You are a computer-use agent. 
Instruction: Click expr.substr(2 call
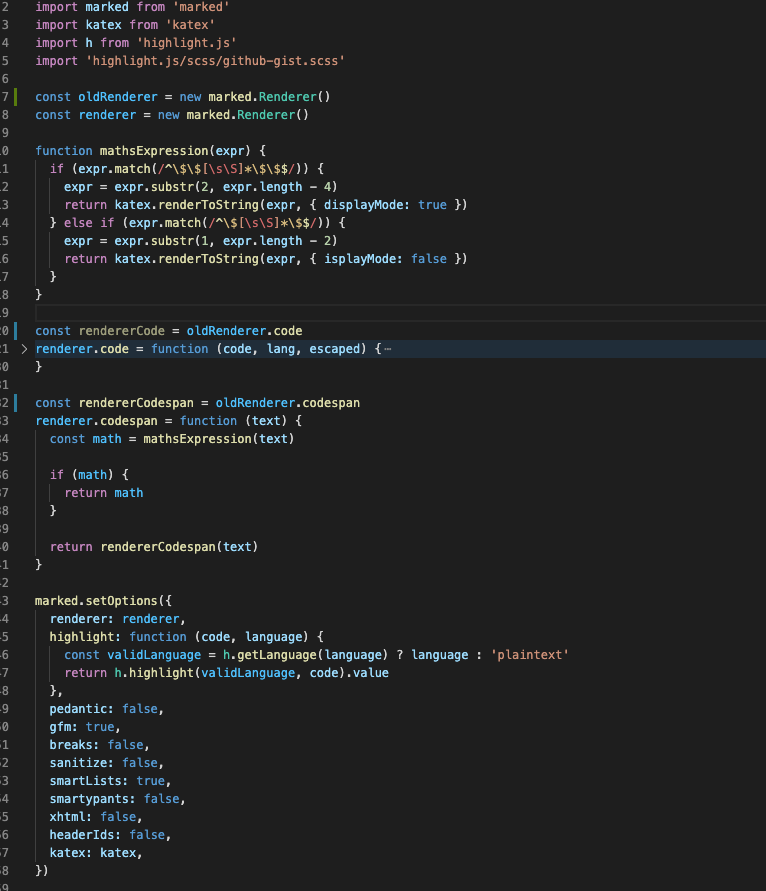(161, 187)
